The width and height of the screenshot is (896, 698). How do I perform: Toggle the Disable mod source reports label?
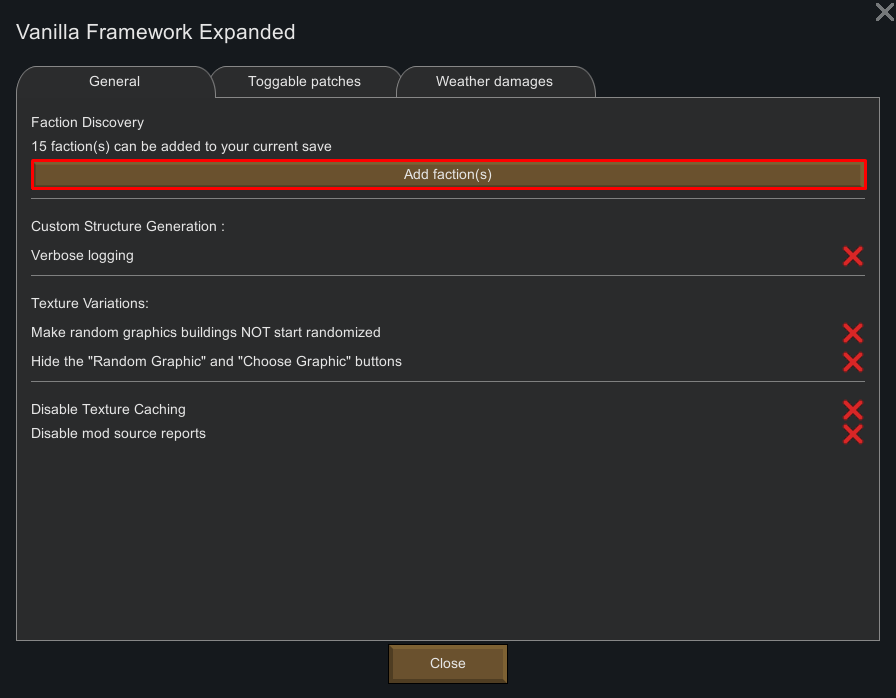coord(118,433)
